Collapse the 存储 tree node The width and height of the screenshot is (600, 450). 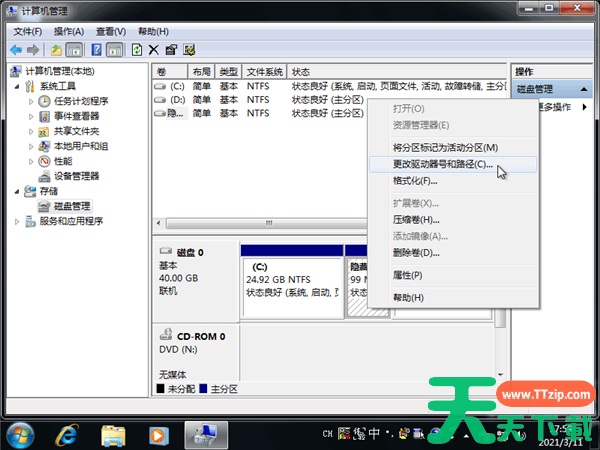[x=16, y=191]
